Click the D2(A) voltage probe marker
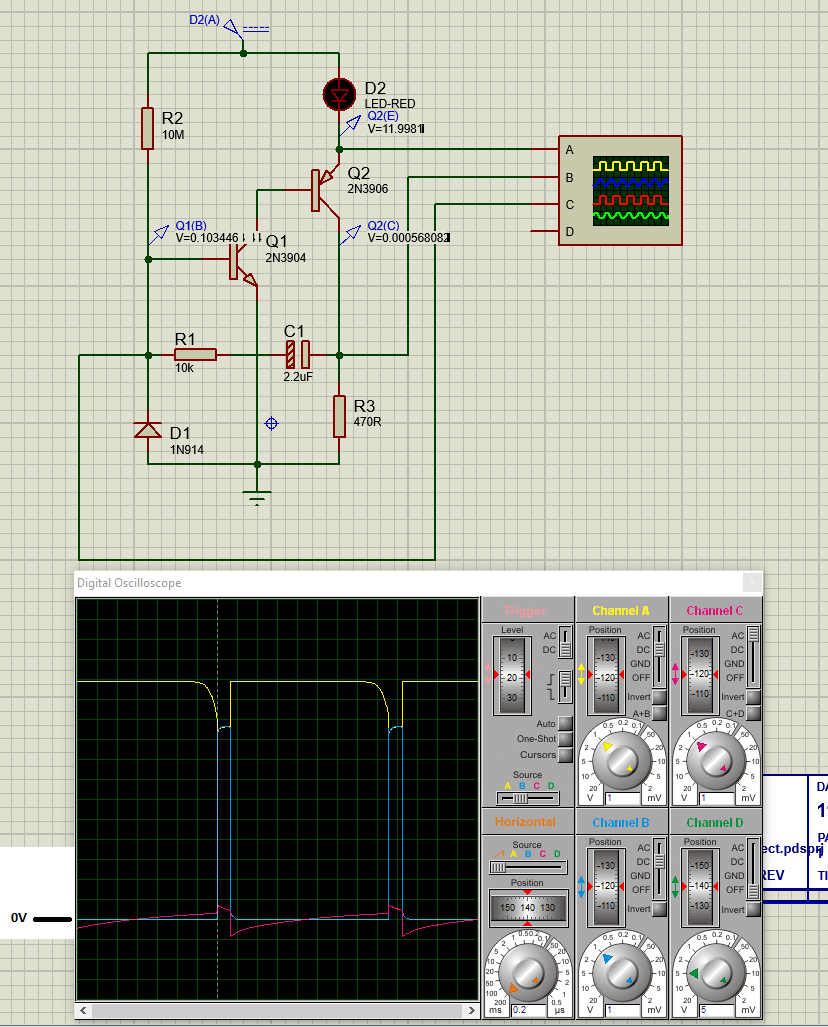The width and height of the screenshot is (828, 1027). coord(235,29)
